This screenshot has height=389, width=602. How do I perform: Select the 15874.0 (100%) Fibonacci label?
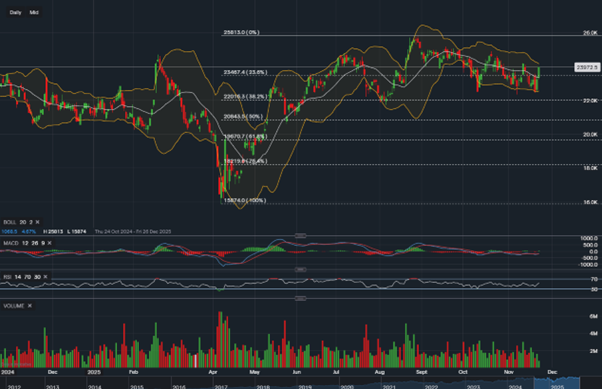tap(245, 200)
